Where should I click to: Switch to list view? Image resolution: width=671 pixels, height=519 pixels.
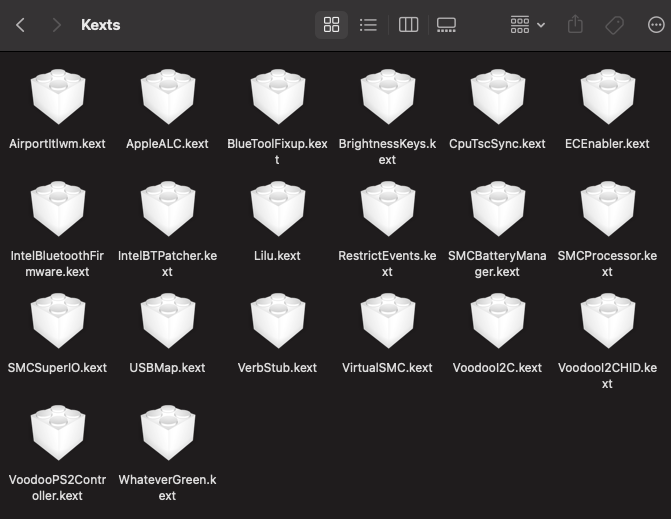(x=368, y=25)
